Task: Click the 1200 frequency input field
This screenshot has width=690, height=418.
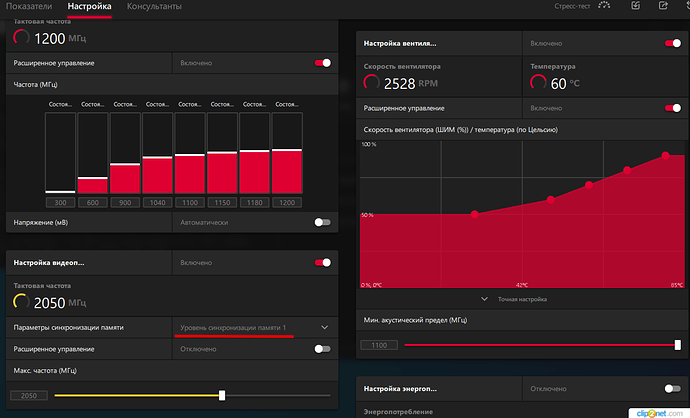Action: point(287,202)
